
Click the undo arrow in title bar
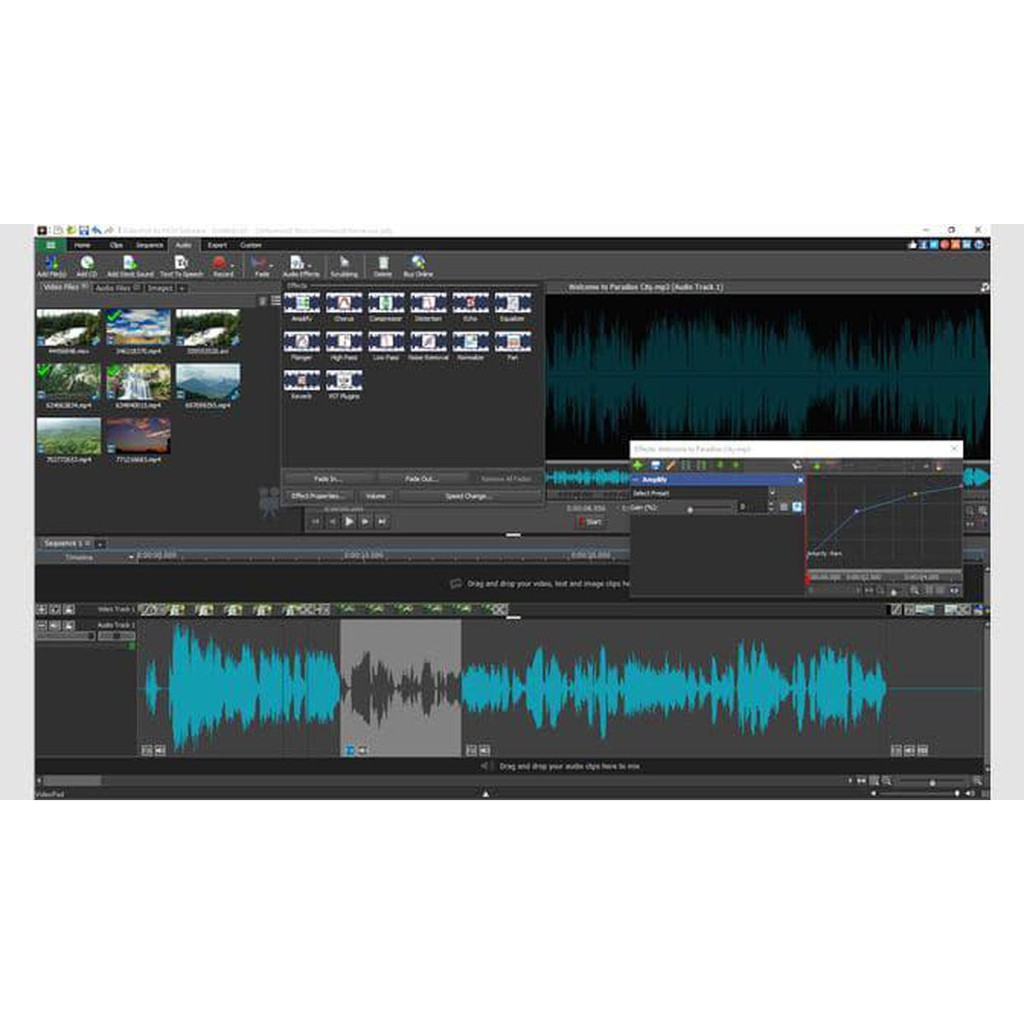point(97,231)
